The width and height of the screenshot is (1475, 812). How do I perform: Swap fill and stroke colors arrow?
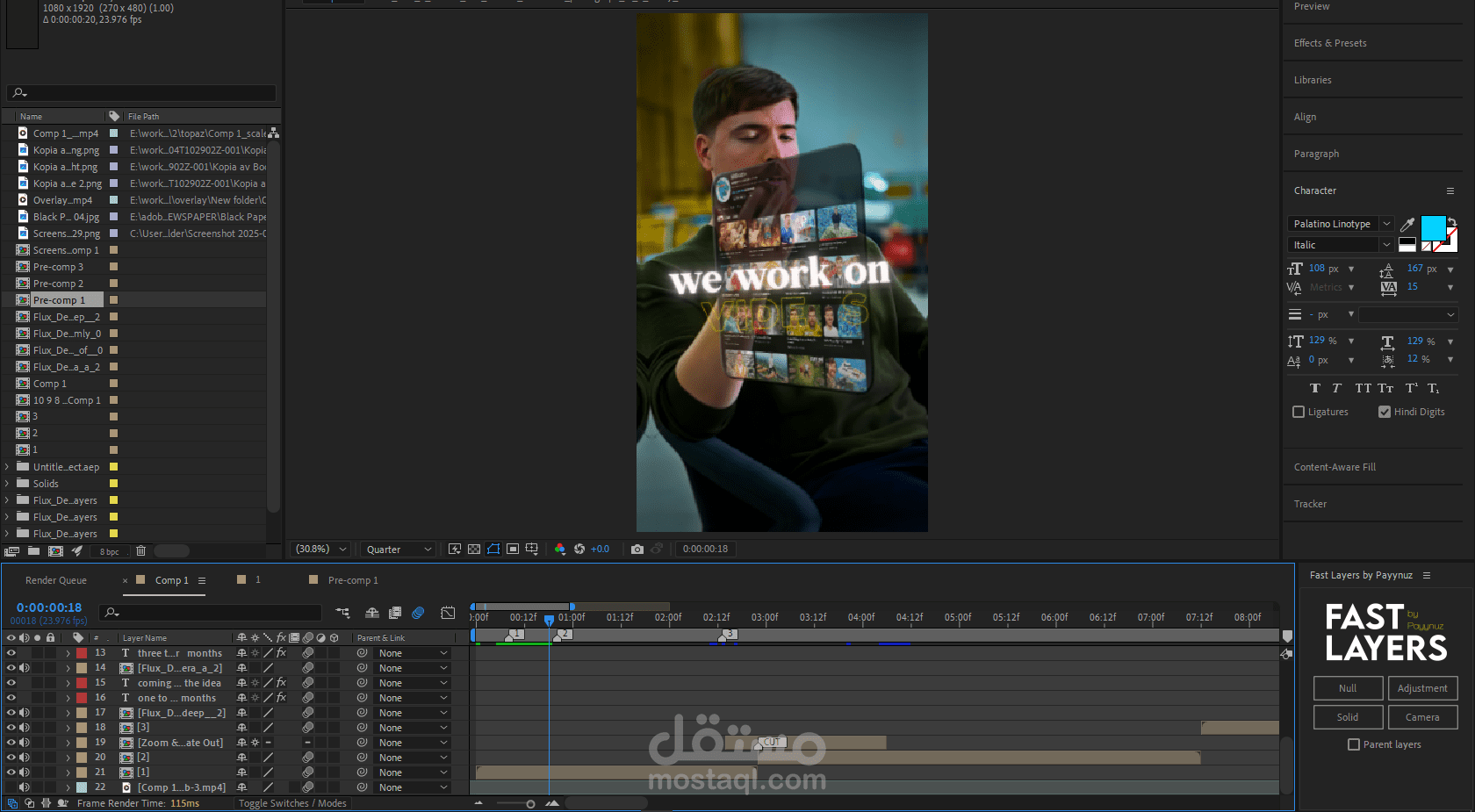1452,222
